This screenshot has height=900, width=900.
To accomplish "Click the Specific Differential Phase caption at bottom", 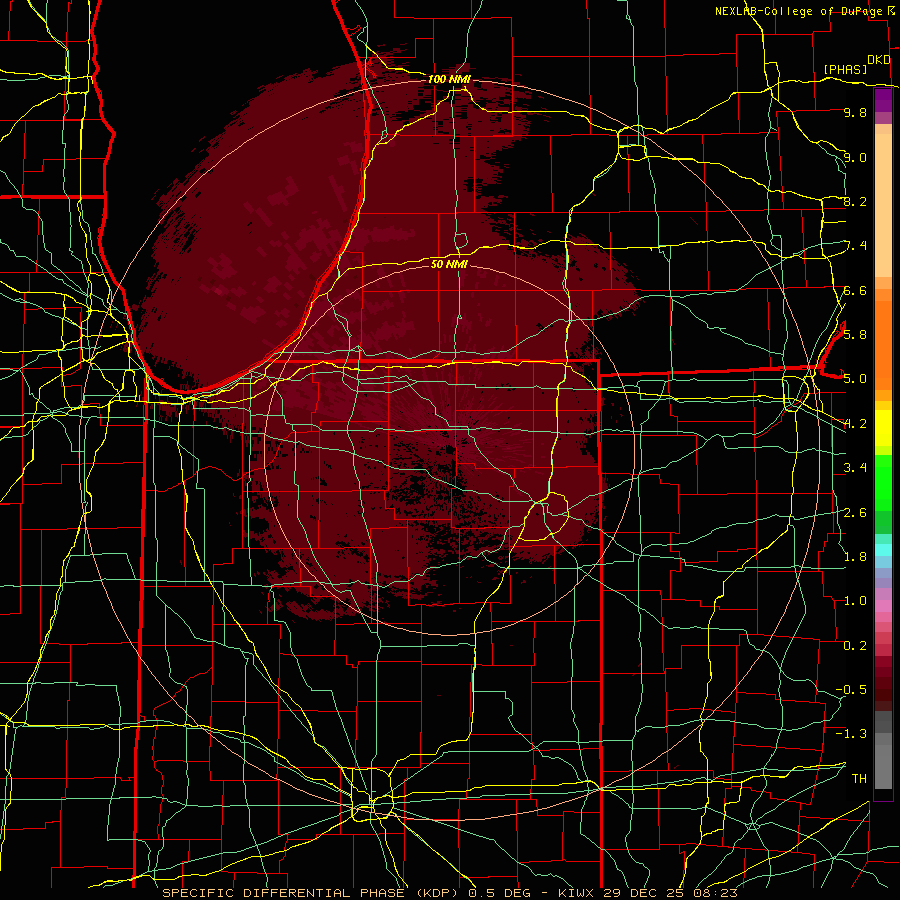I will tap(449, 893).
